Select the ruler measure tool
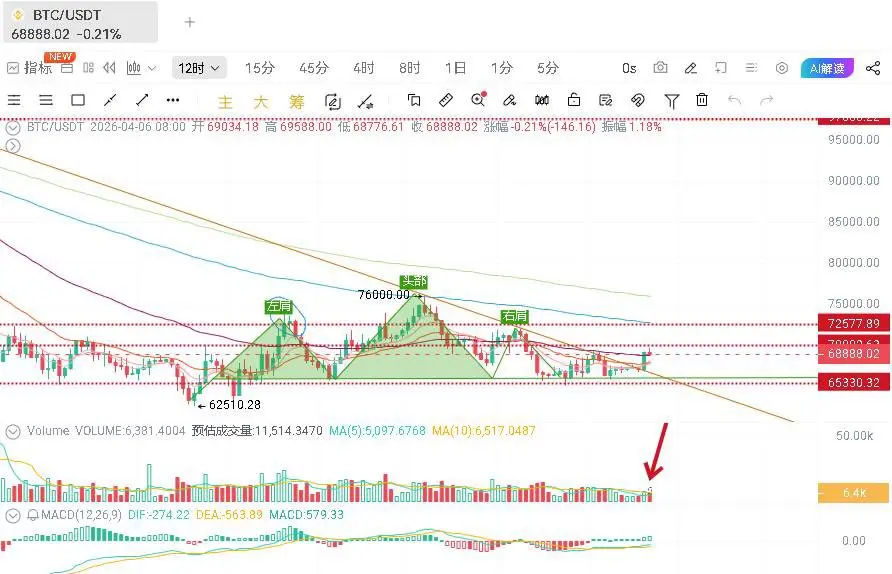Viewport: 892px width, 574px height. [x=446, y=101]
